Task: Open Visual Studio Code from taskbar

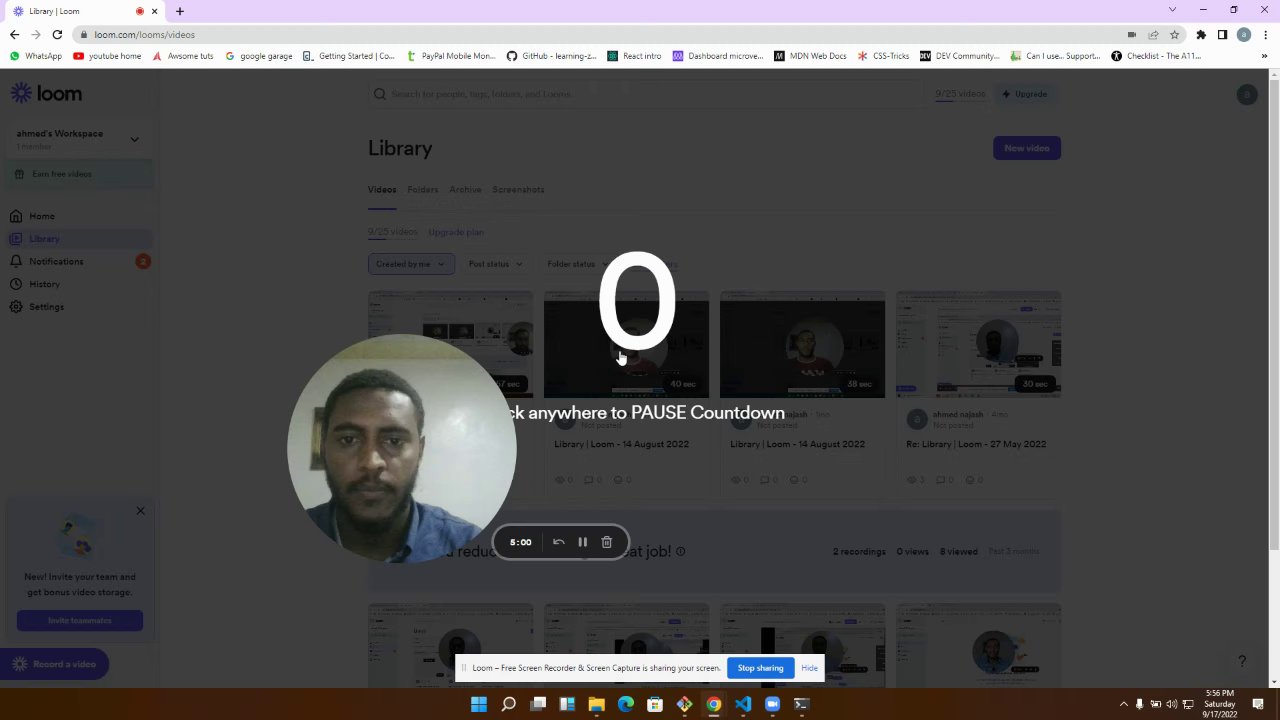Action: 743,704
